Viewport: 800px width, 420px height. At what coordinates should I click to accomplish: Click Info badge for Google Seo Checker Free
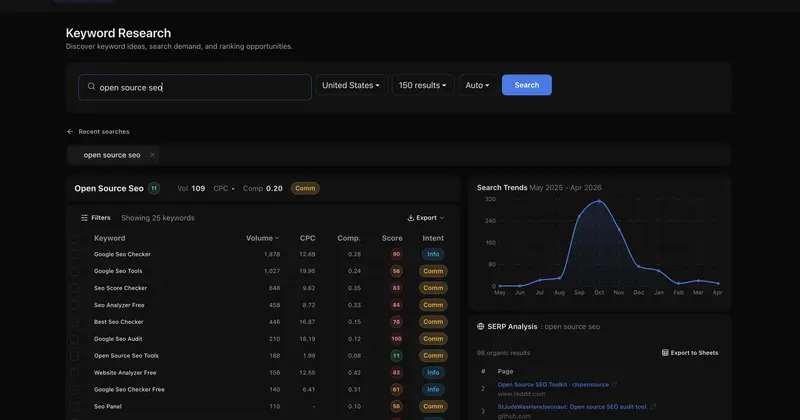433,389
